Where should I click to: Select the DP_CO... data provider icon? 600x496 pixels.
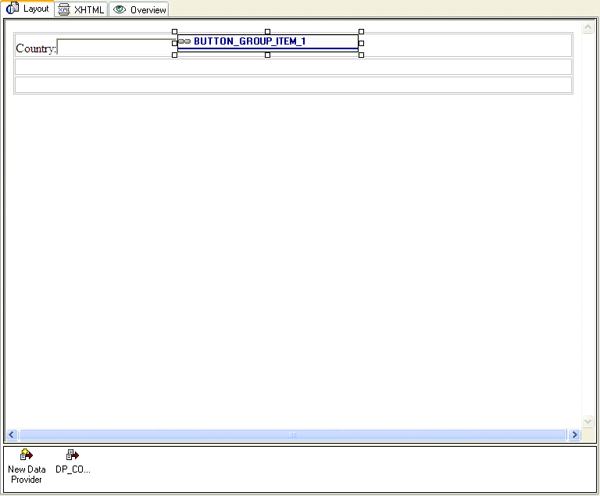(72, 455)
